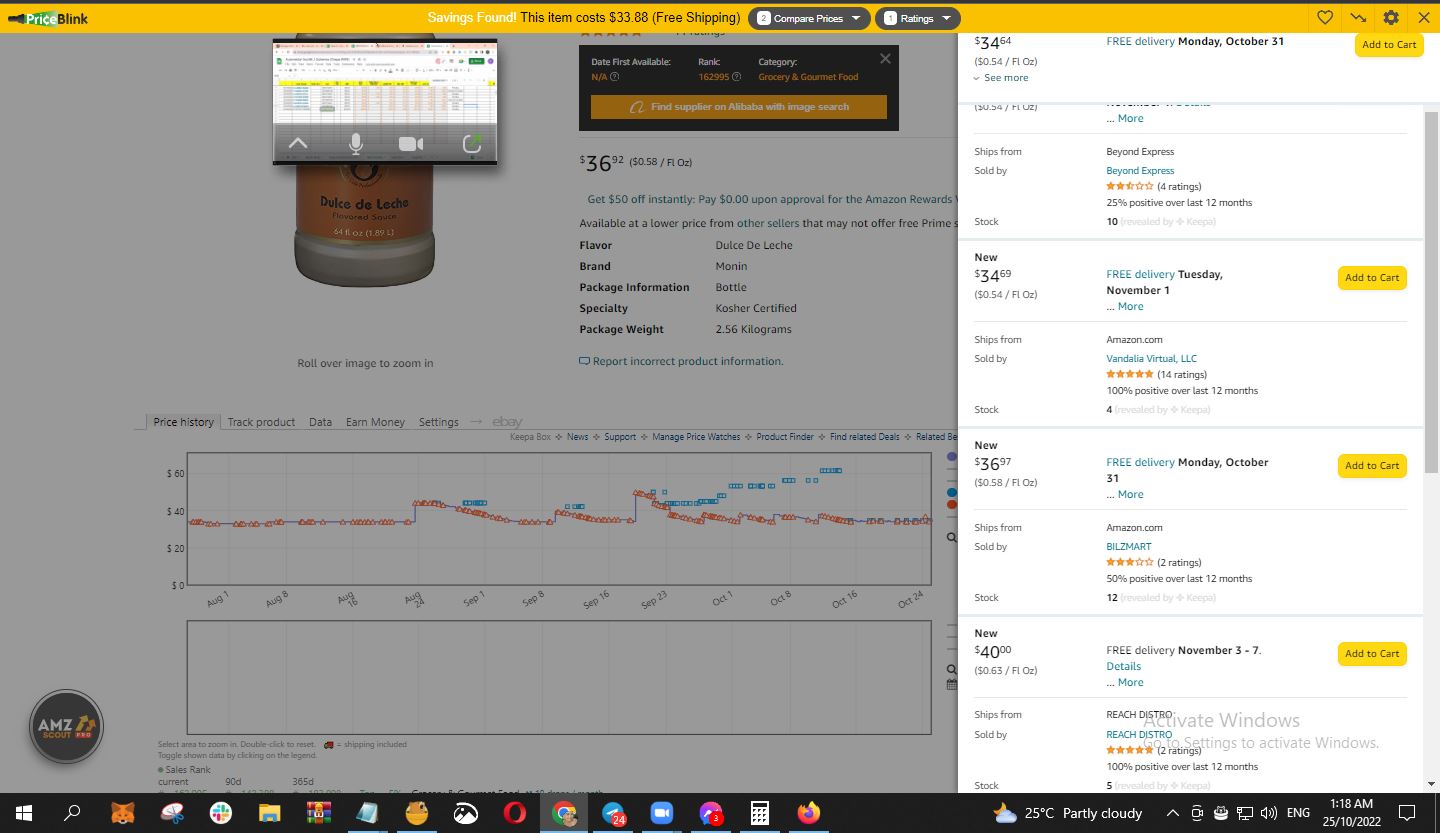Viewport: 1440px width, 833px height.
Task: Add the $34.64 offer to cart
Action: pyautogui.click(x=1389, y=45)
